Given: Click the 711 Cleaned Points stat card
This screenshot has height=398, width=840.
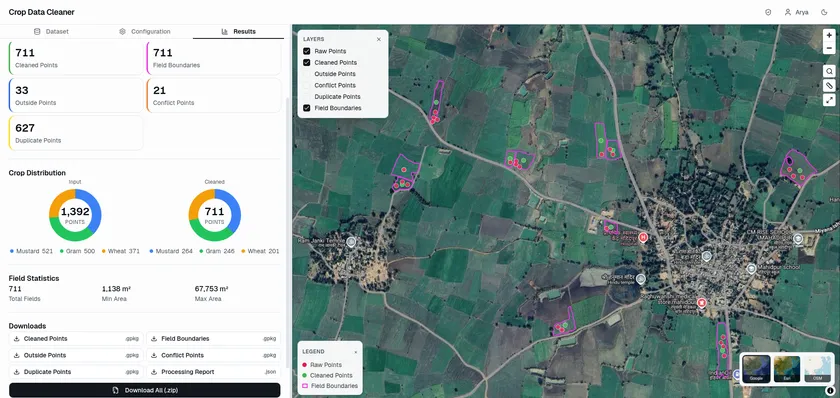Looking at the screenshot, I should [x=76, y=58].
